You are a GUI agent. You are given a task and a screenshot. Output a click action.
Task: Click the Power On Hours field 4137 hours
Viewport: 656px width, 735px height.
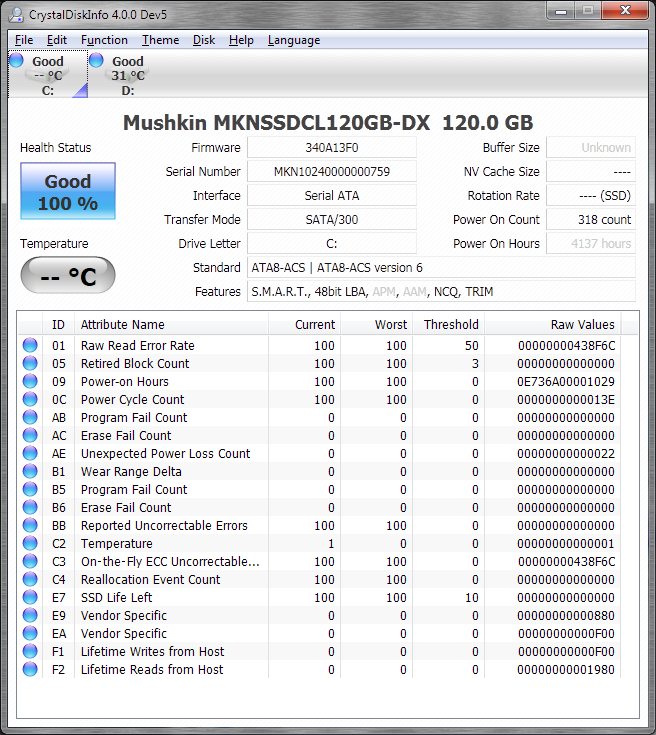click(x=591, y=244)
